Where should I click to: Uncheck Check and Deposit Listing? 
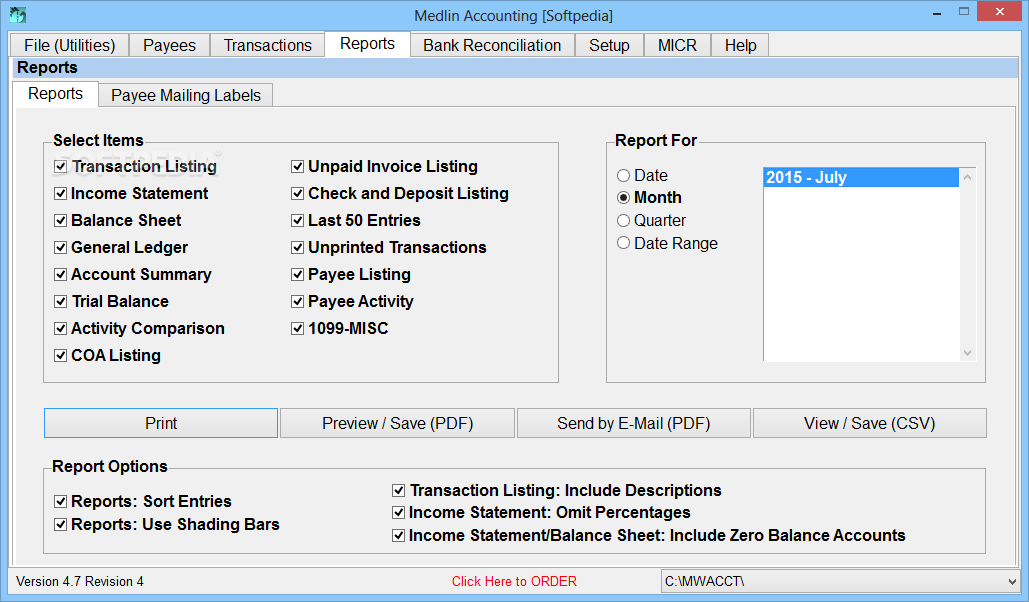point(297,194)
